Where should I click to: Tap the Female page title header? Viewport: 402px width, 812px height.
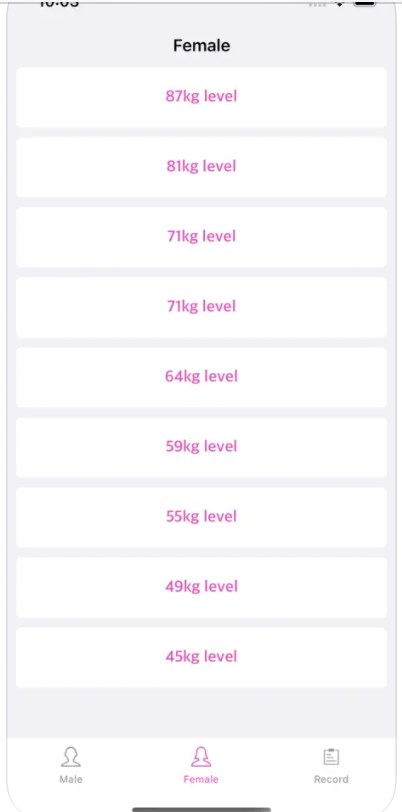(x=201, y=46)
